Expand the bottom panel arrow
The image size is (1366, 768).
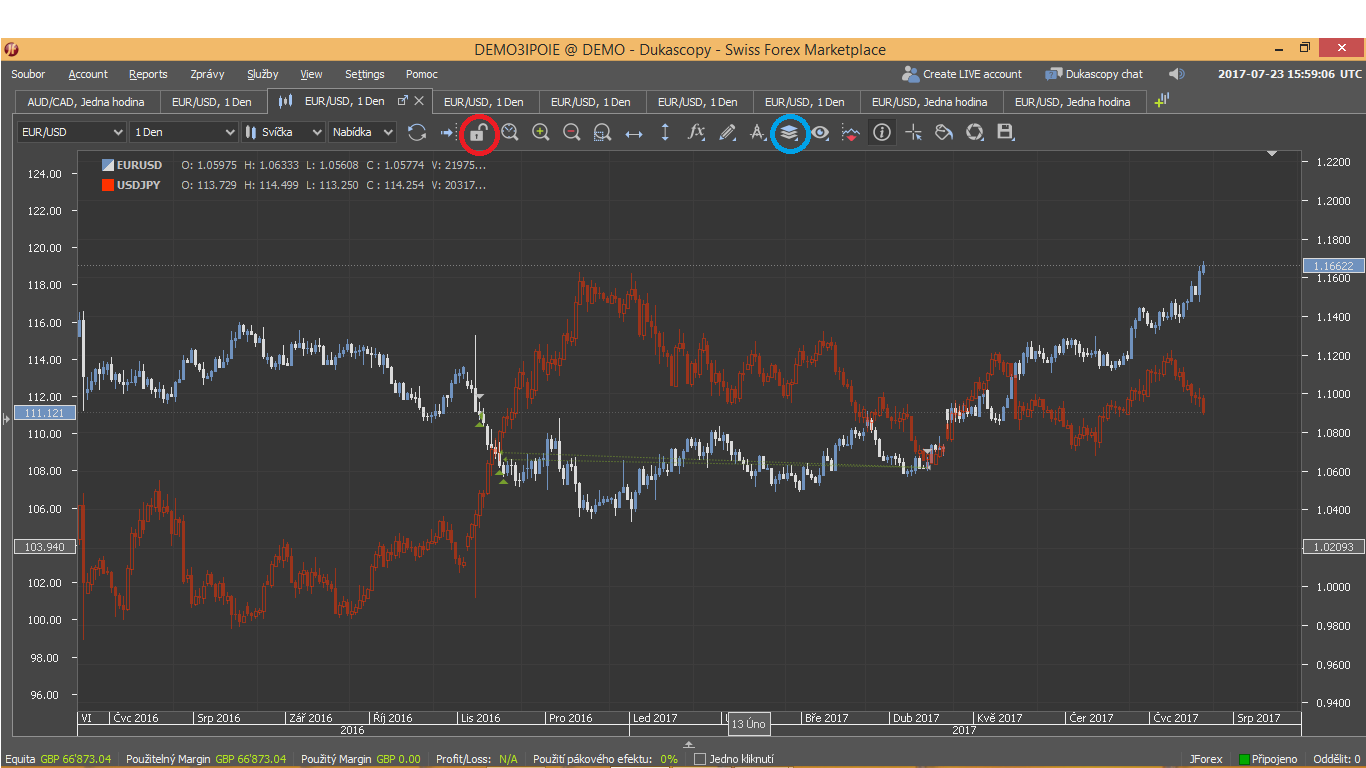coord(688,744)
